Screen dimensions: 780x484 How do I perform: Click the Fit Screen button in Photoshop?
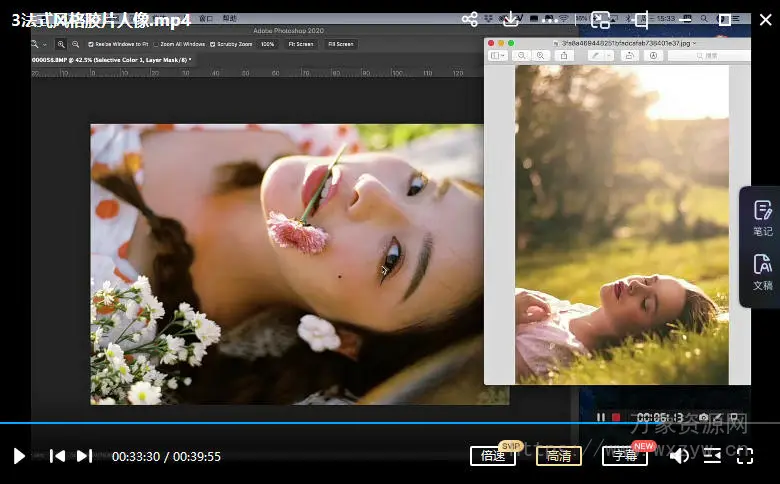tap(300, 44)
